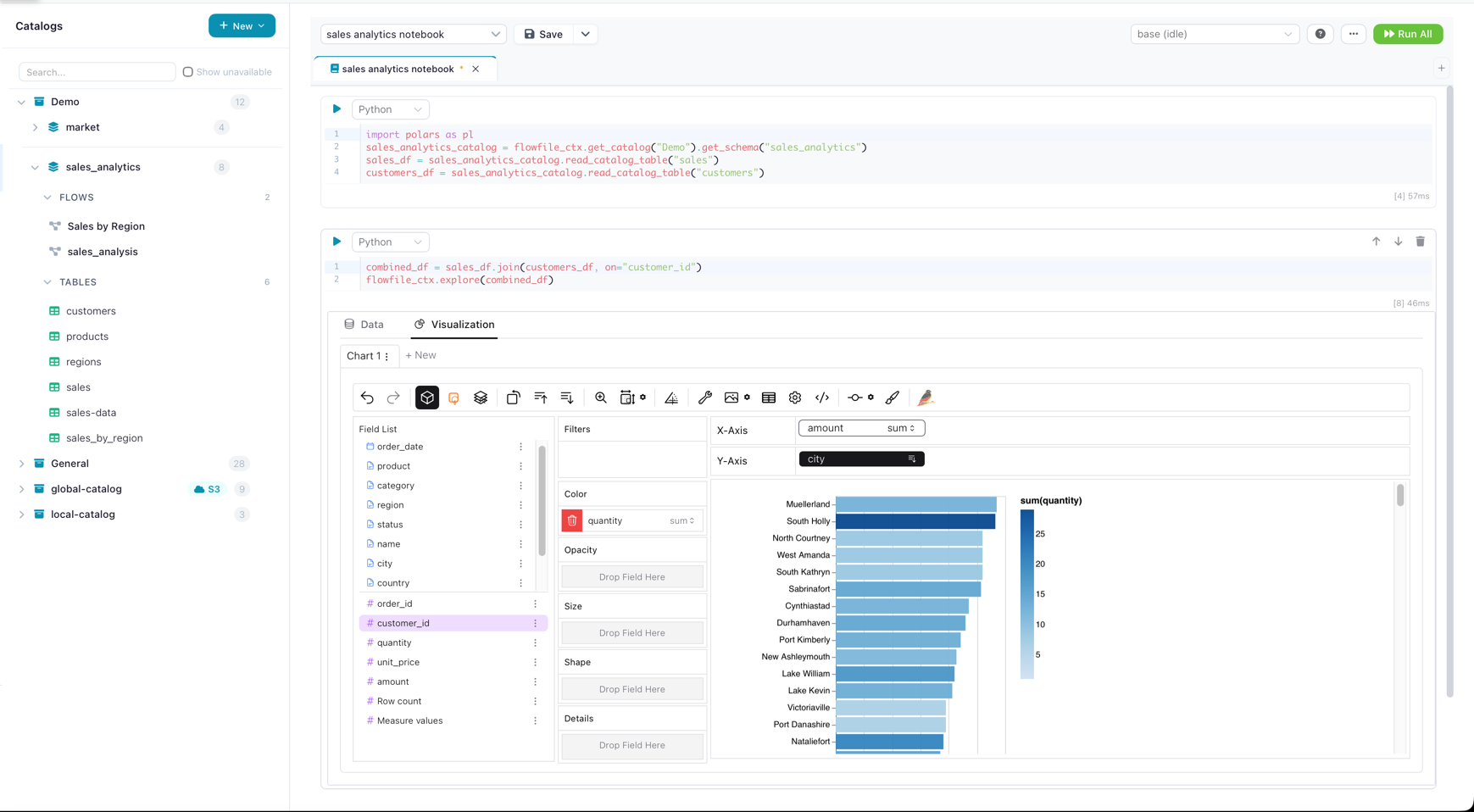1474x812 pixels.
Task: Open the orange mark type icon
Action: [x=454, y=398]
